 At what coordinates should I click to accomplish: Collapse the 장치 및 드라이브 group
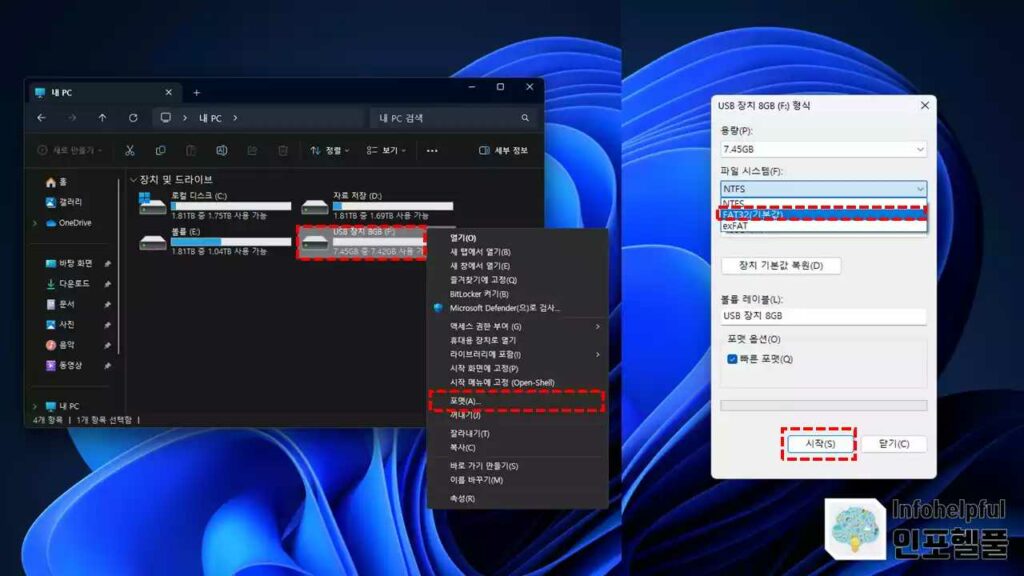click(x=133, y=180)
